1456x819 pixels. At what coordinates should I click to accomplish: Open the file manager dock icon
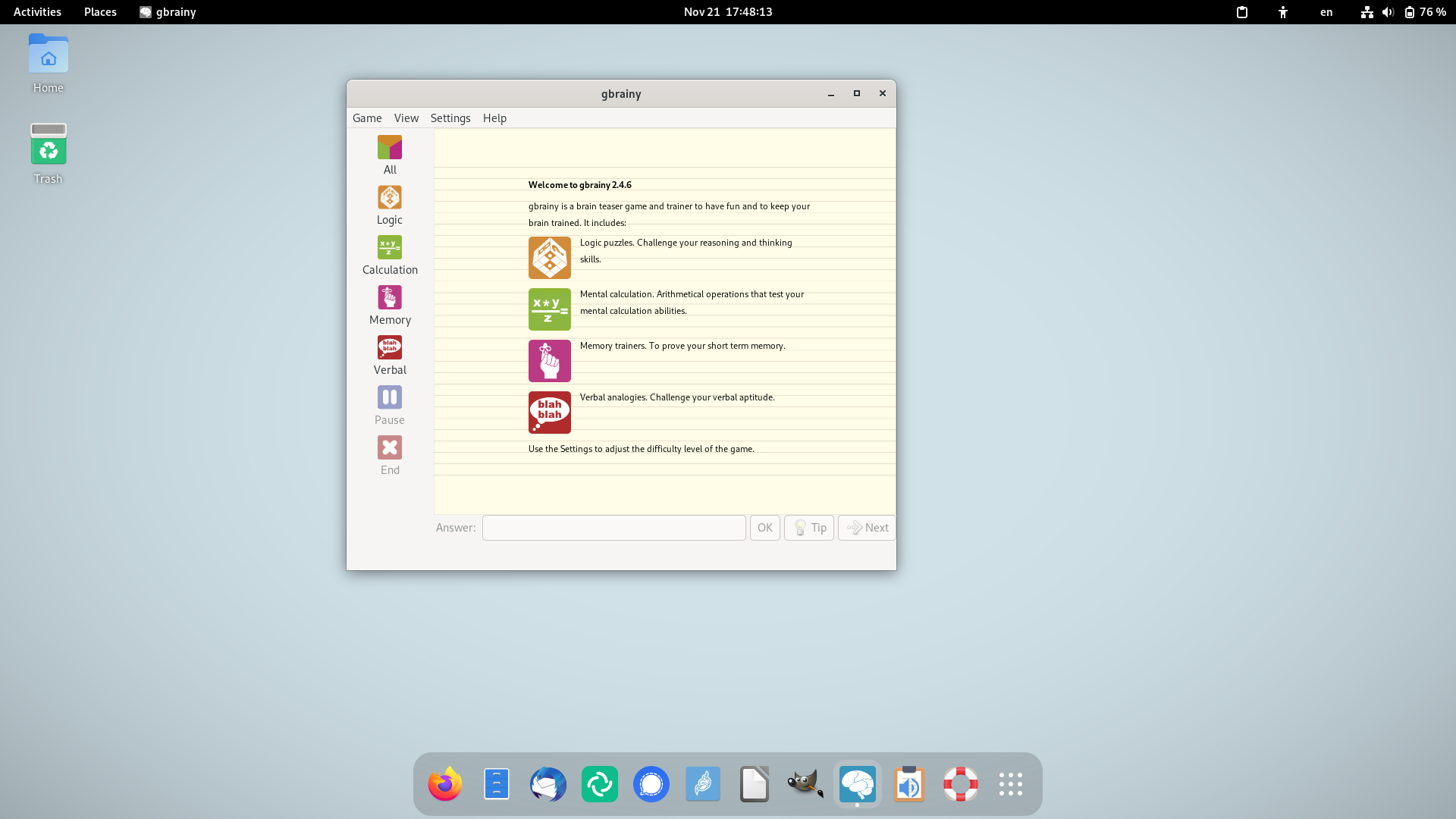pos(497,784)
